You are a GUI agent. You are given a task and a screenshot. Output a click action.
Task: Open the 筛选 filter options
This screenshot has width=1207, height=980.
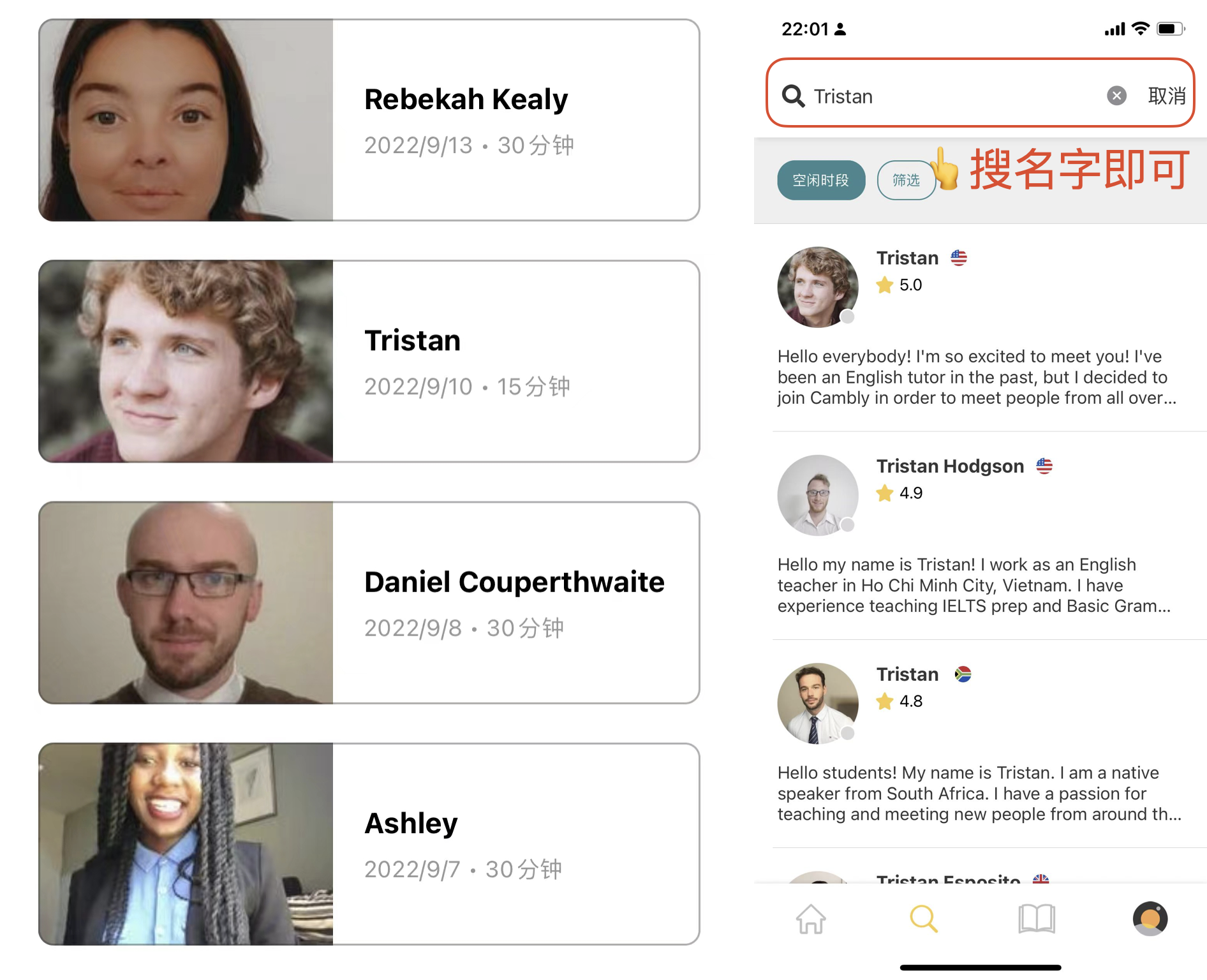906,180
